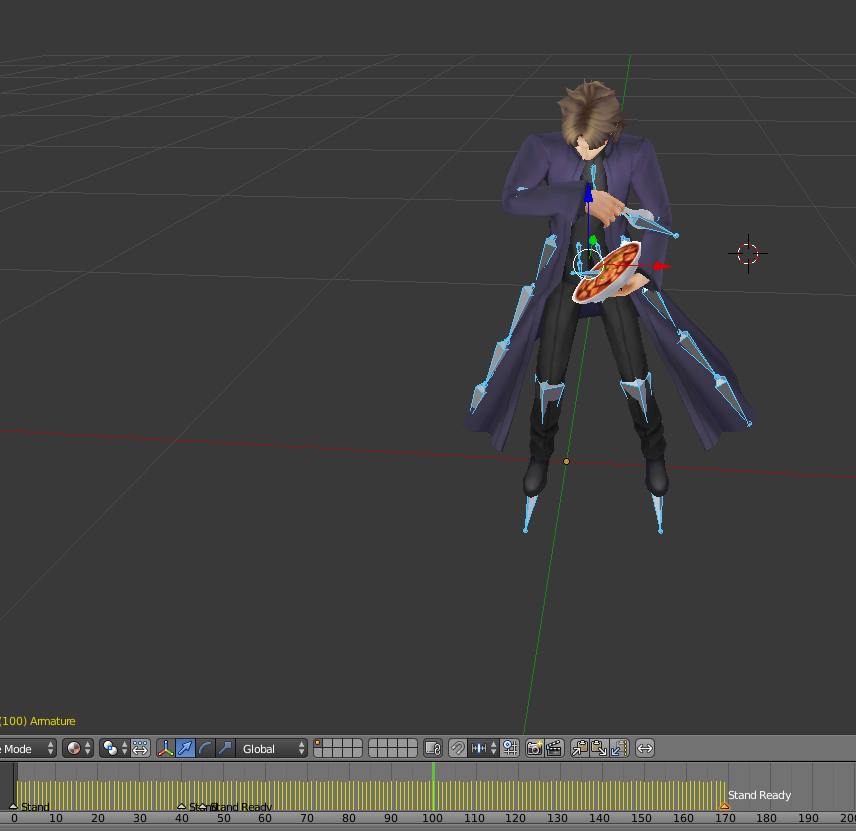Render OpenGL image with camera icon
The image size is (856, 831).
[534, 749]
